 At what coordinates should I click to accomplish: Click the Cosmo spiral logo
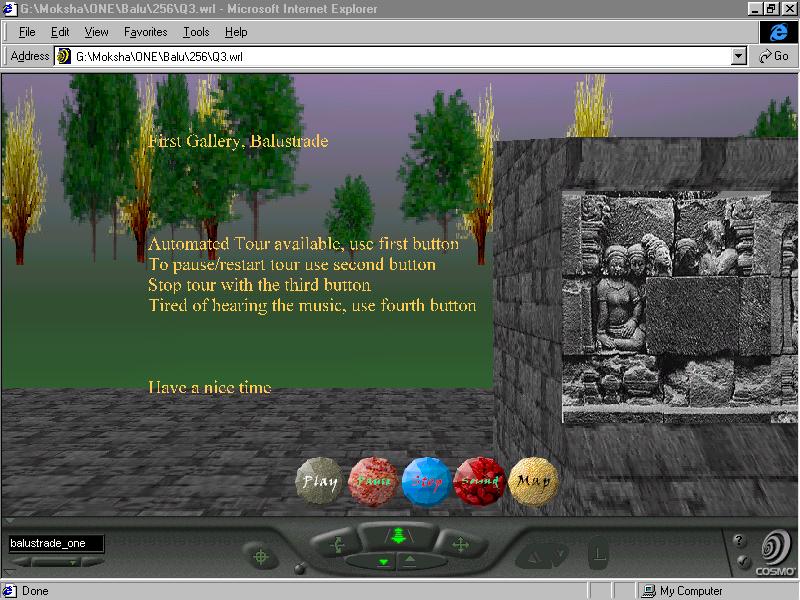click(774, 549)
